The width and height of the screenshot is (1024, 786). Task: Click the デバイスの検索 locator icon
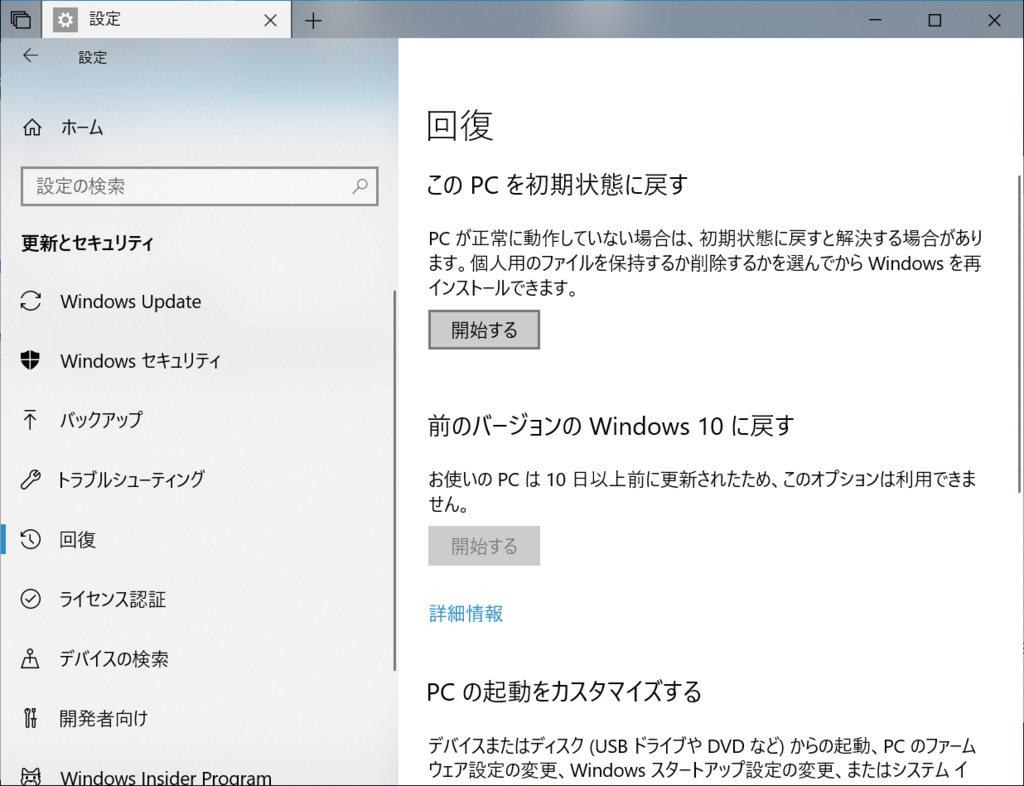pos(30,659)
